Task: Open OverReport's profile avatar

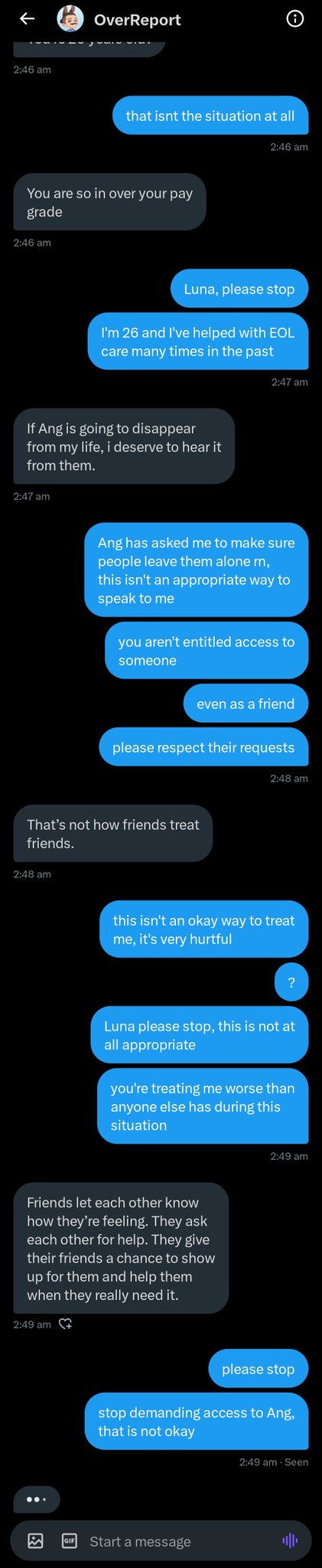Action: (70, 19)
